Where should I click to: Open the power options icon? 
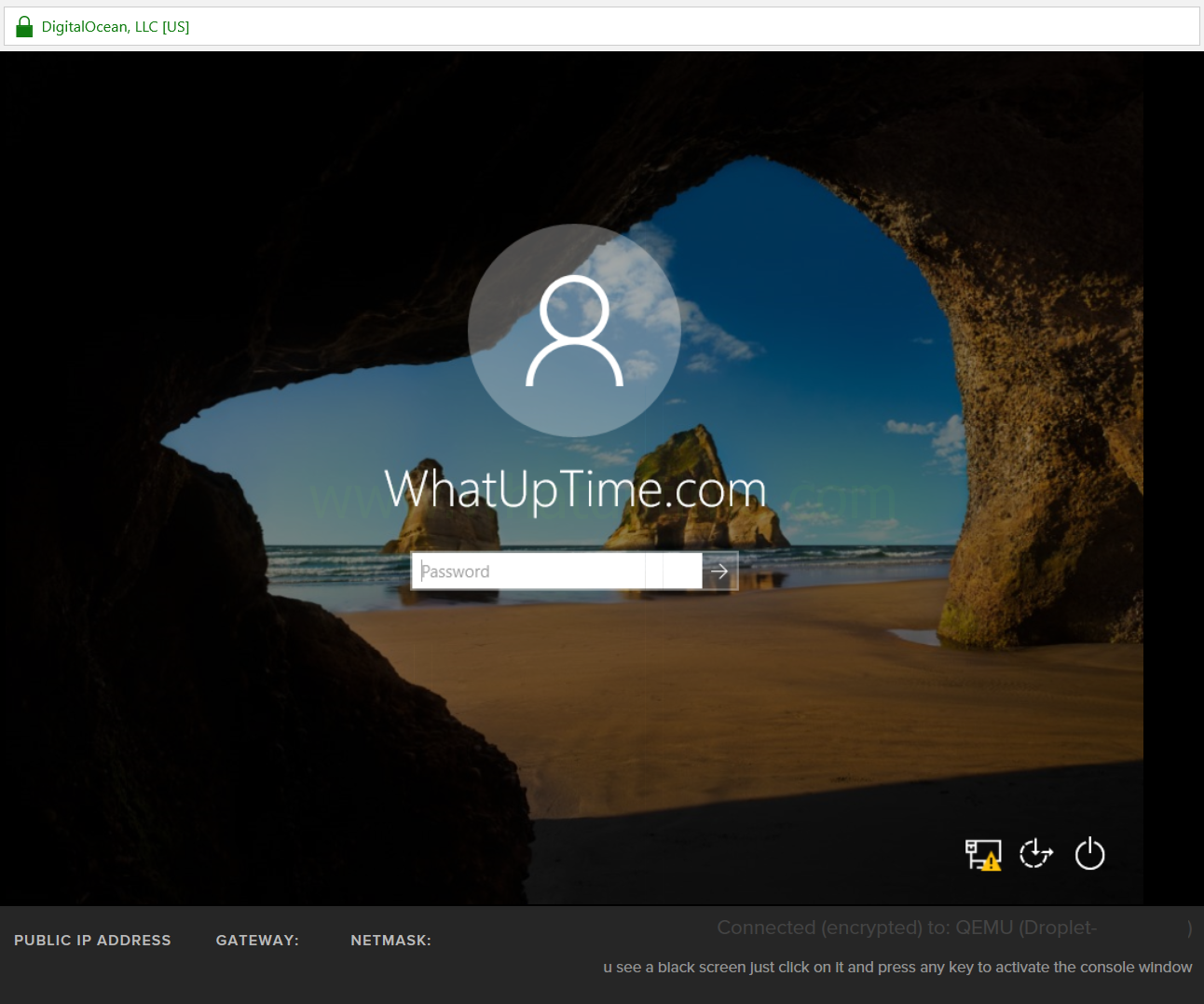1089,853
